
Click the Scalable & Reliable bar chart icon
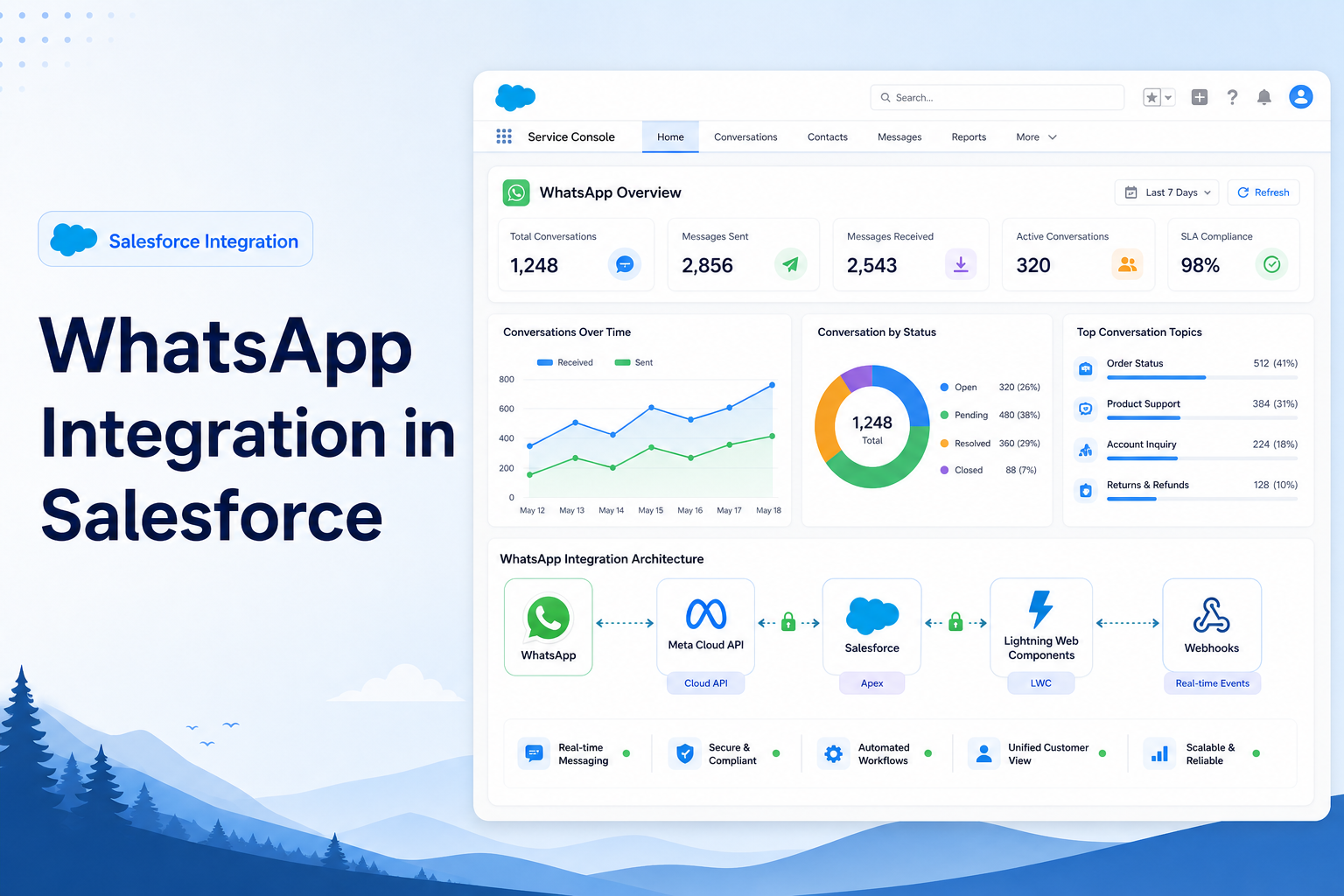coord(1160,753)
